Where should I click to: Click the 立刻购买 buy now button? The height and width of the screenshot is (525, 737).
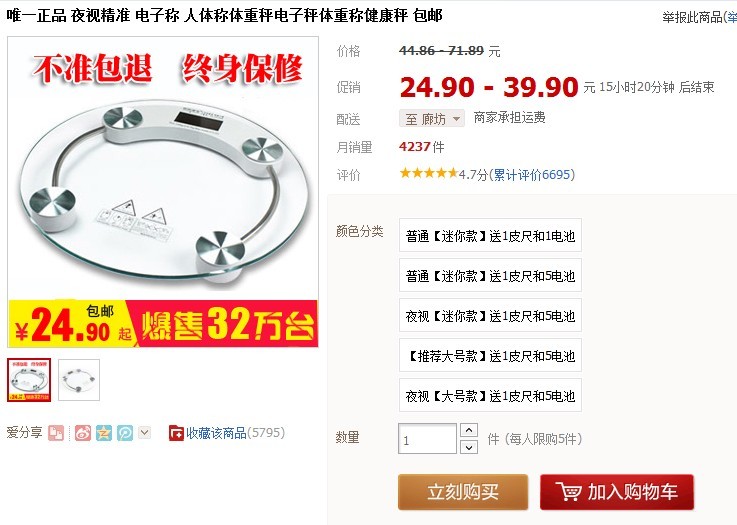pyautogui.click(x=463, y=492)
